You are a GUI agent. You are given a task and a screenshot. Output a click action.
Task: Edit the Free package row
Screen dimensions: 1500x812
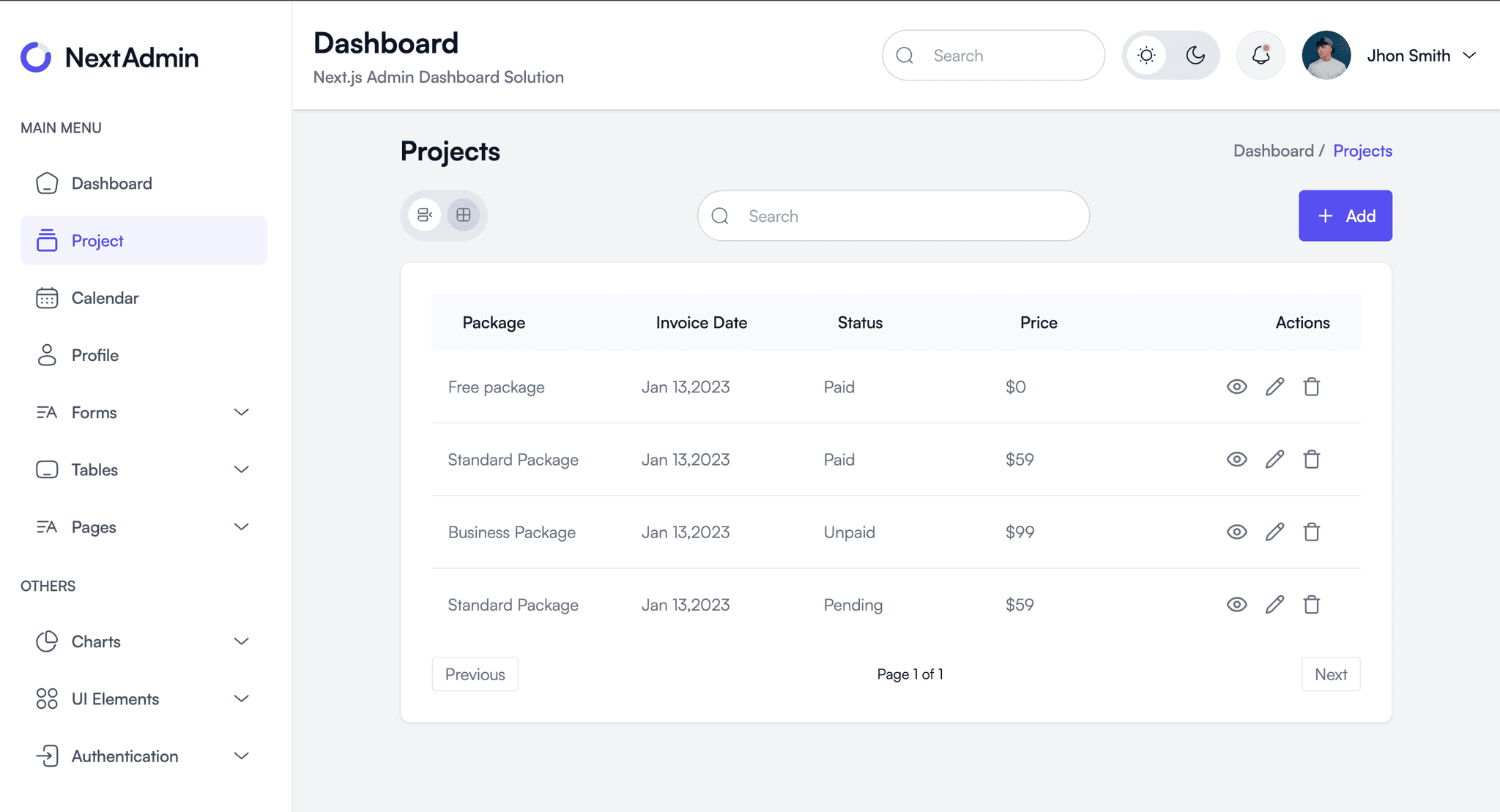[1274, 387]
